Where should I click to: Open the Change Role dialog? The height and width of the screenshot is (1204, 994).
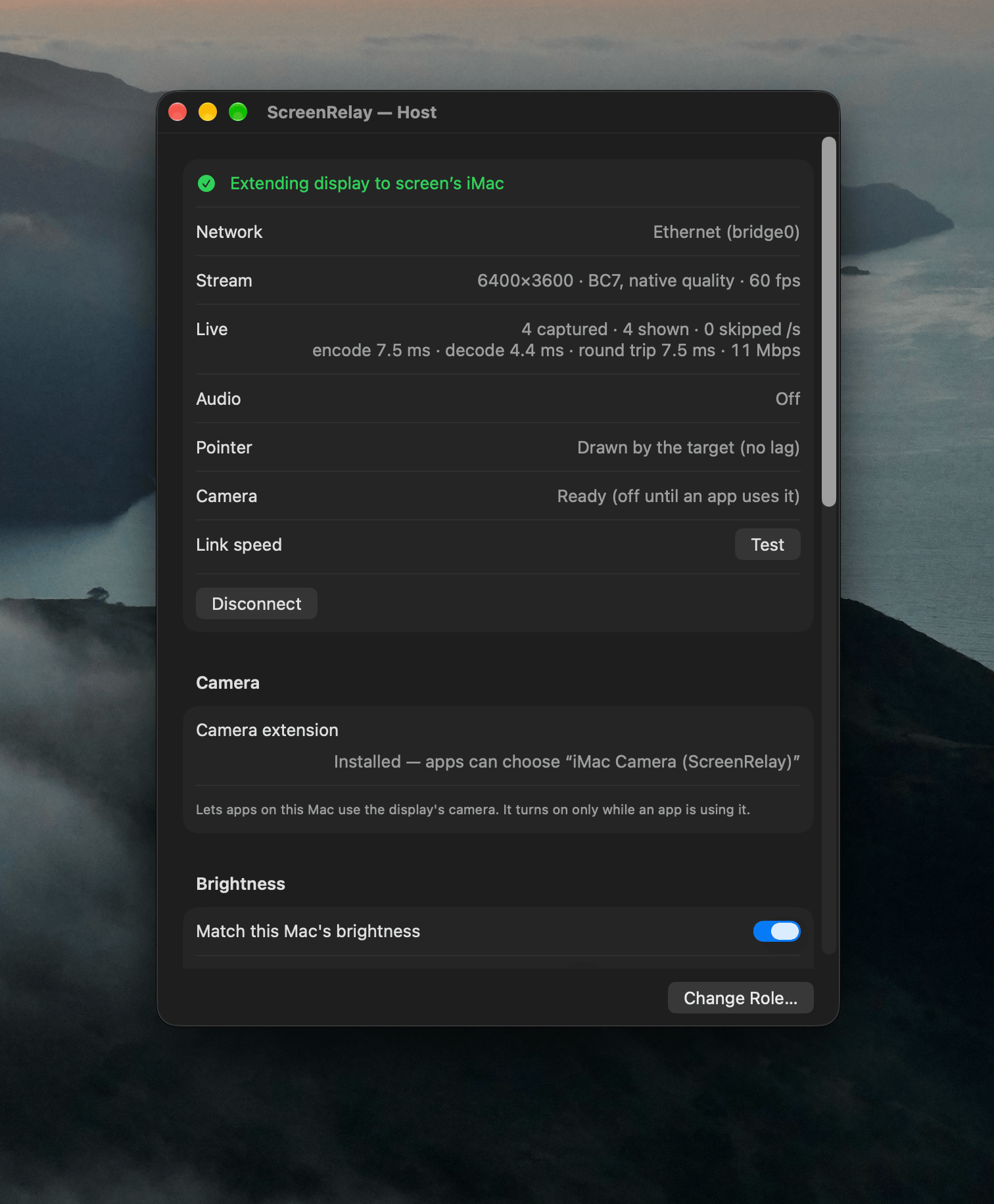point(740,998)
